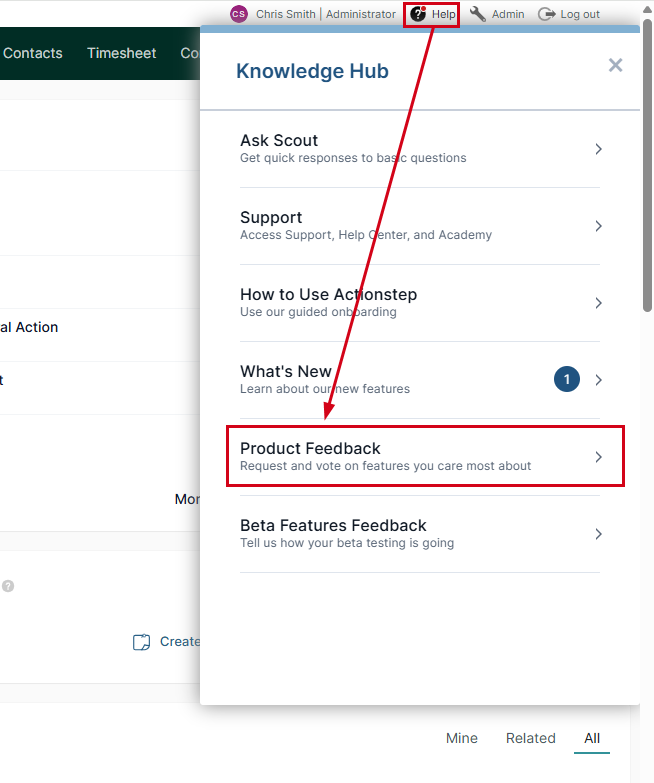This screenshot has width=654, height=783.
Task: Open the Timesheet menu
Action: pos(121,53)
